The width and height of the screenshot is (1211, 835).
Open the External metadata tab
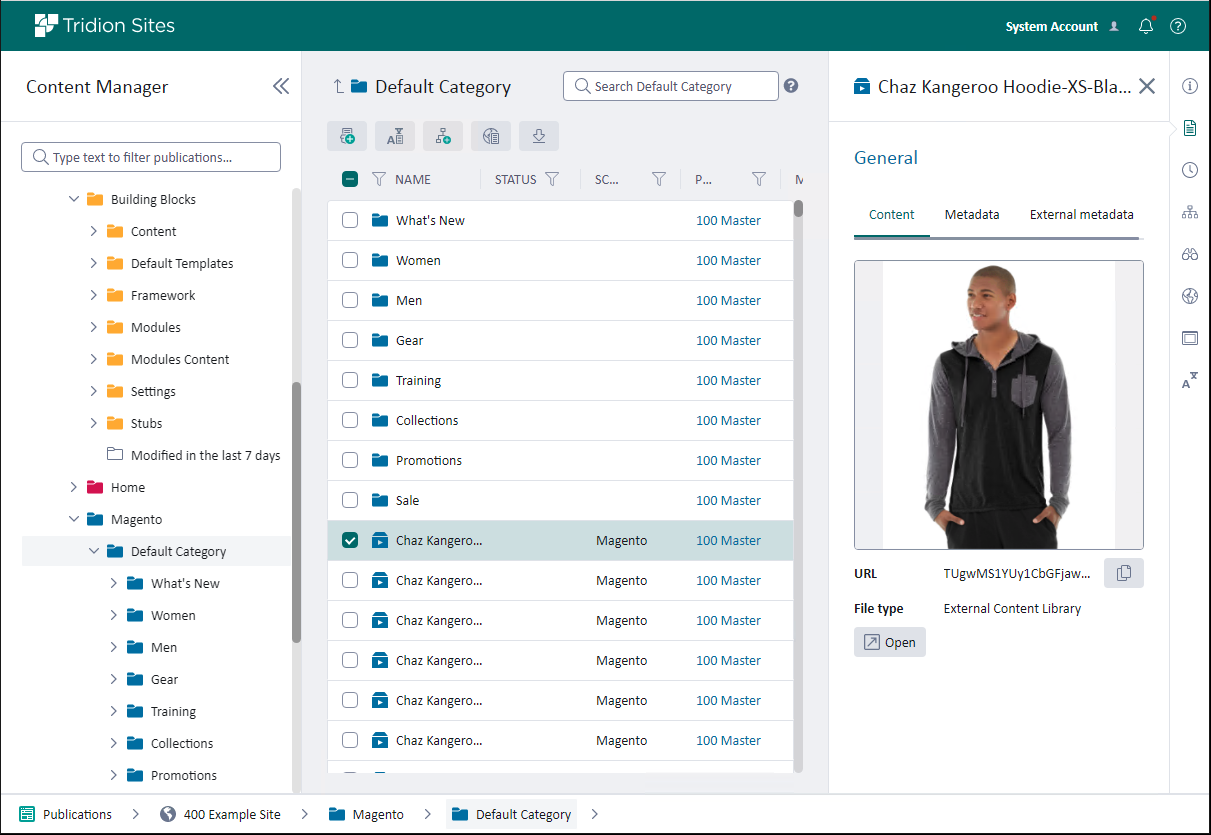coord(1081,215)
